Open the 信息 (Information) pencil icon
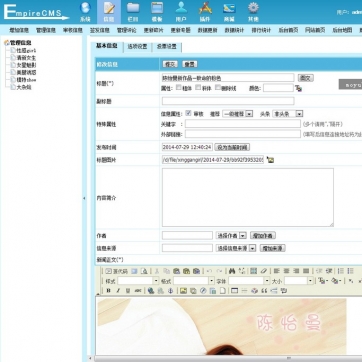362x362 pixels. coord(109,12)
